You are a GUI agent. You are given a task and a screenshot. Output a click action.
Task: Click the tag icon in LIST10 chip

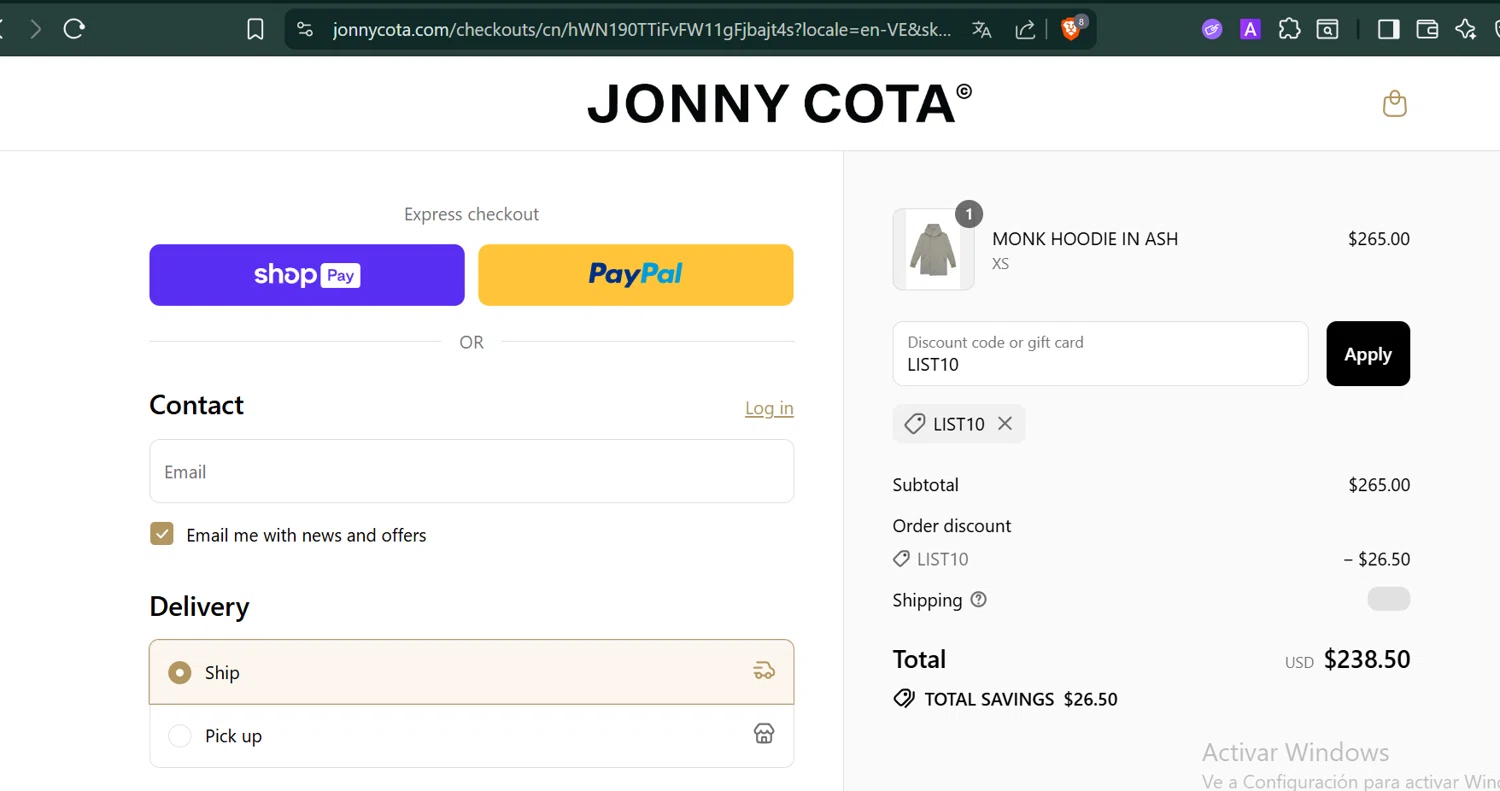click(x=914, y=424)
